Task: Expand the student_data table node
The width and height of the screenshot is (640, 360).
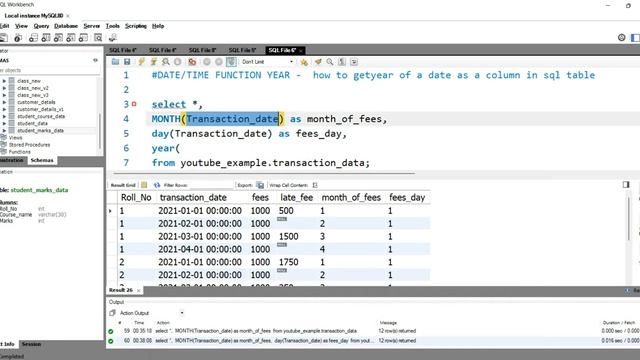Action: [x=4, y=123]
